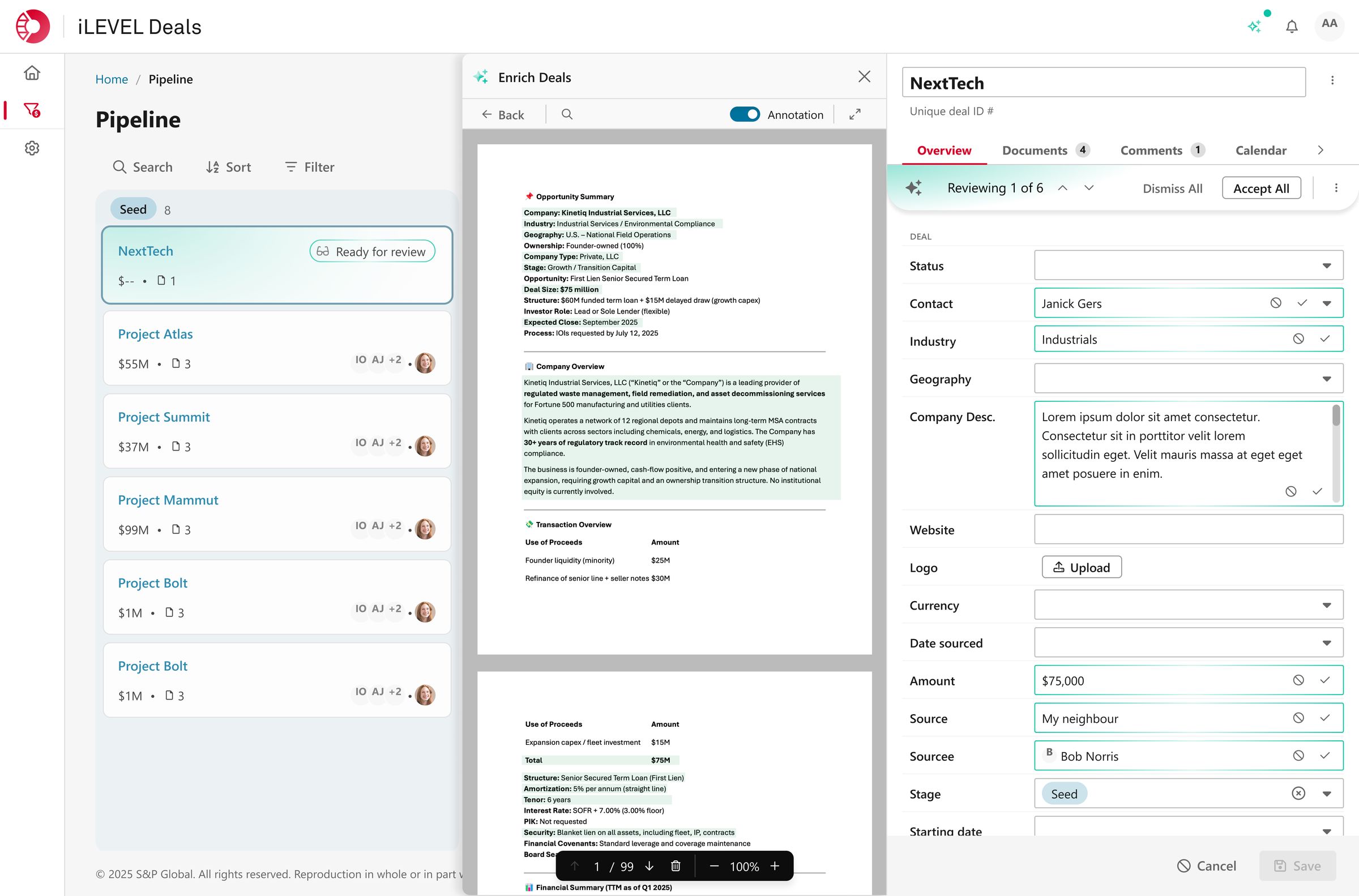1359x896 pixels.
Task: Go to next page with down arrow
Action: (649, 867)
